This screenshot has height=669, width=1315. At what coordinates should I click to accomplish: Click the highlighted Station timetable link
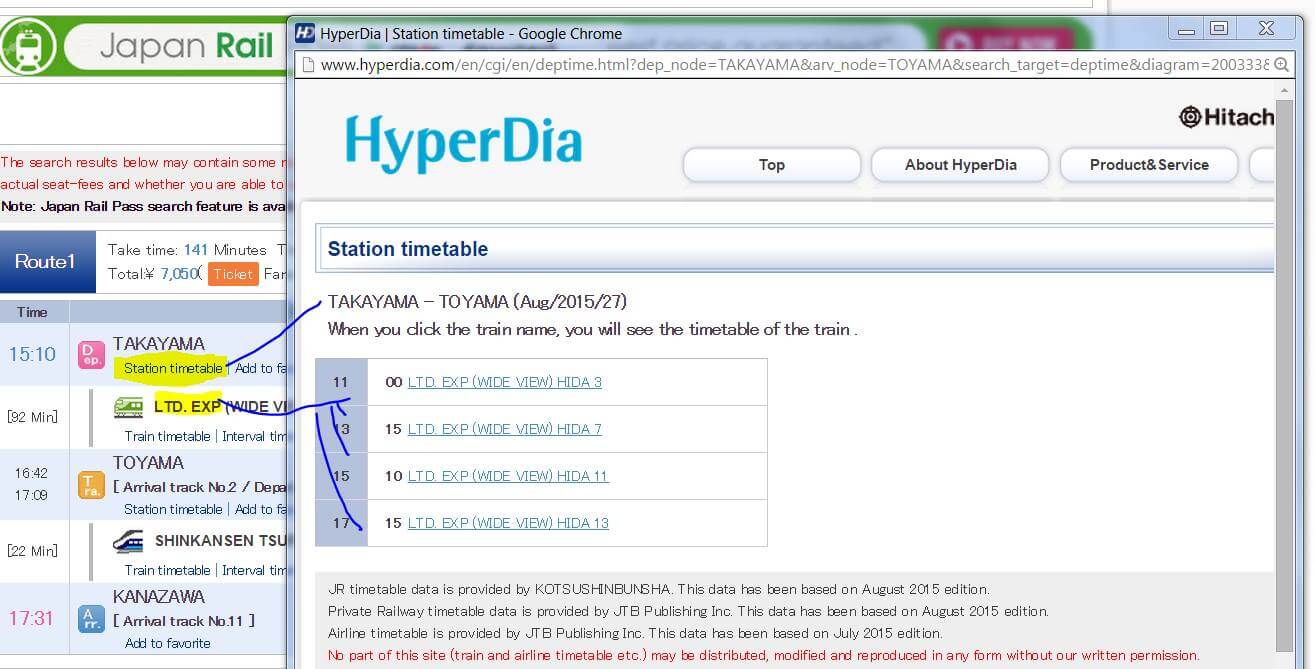[x=171, y=368]
